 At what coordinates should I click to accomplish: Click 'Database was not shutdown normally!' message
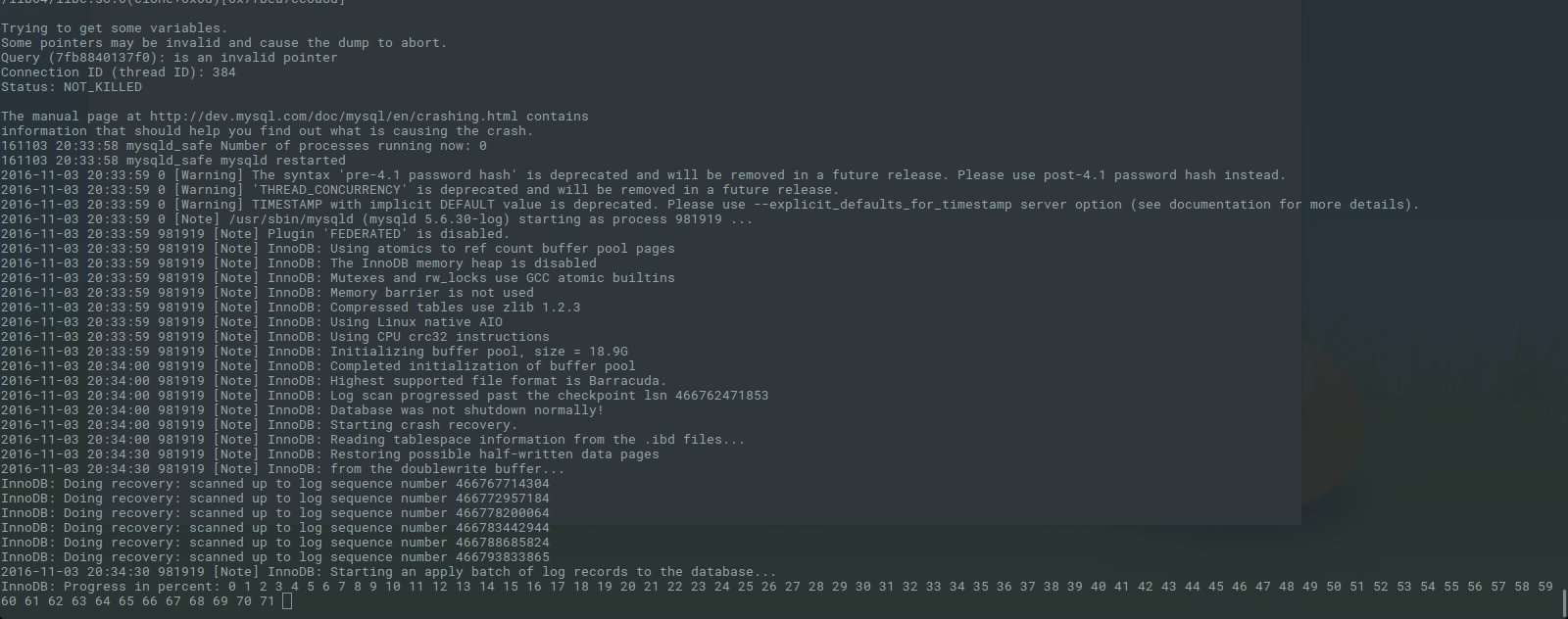[x=466, y=410]
